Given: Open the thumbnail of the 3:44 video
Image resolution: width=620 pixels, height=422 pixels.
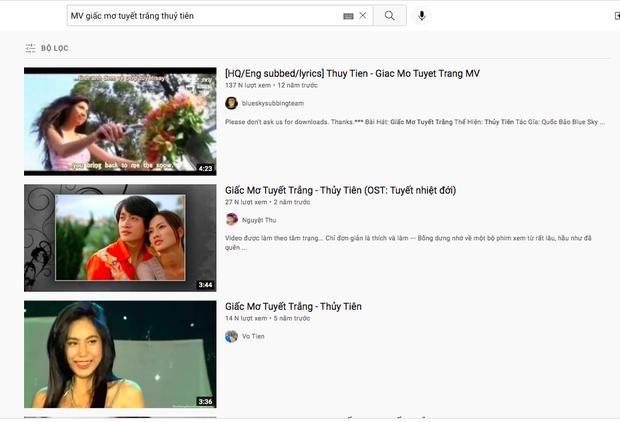Looking at the screenshot, I should click(x=120, y=238).
